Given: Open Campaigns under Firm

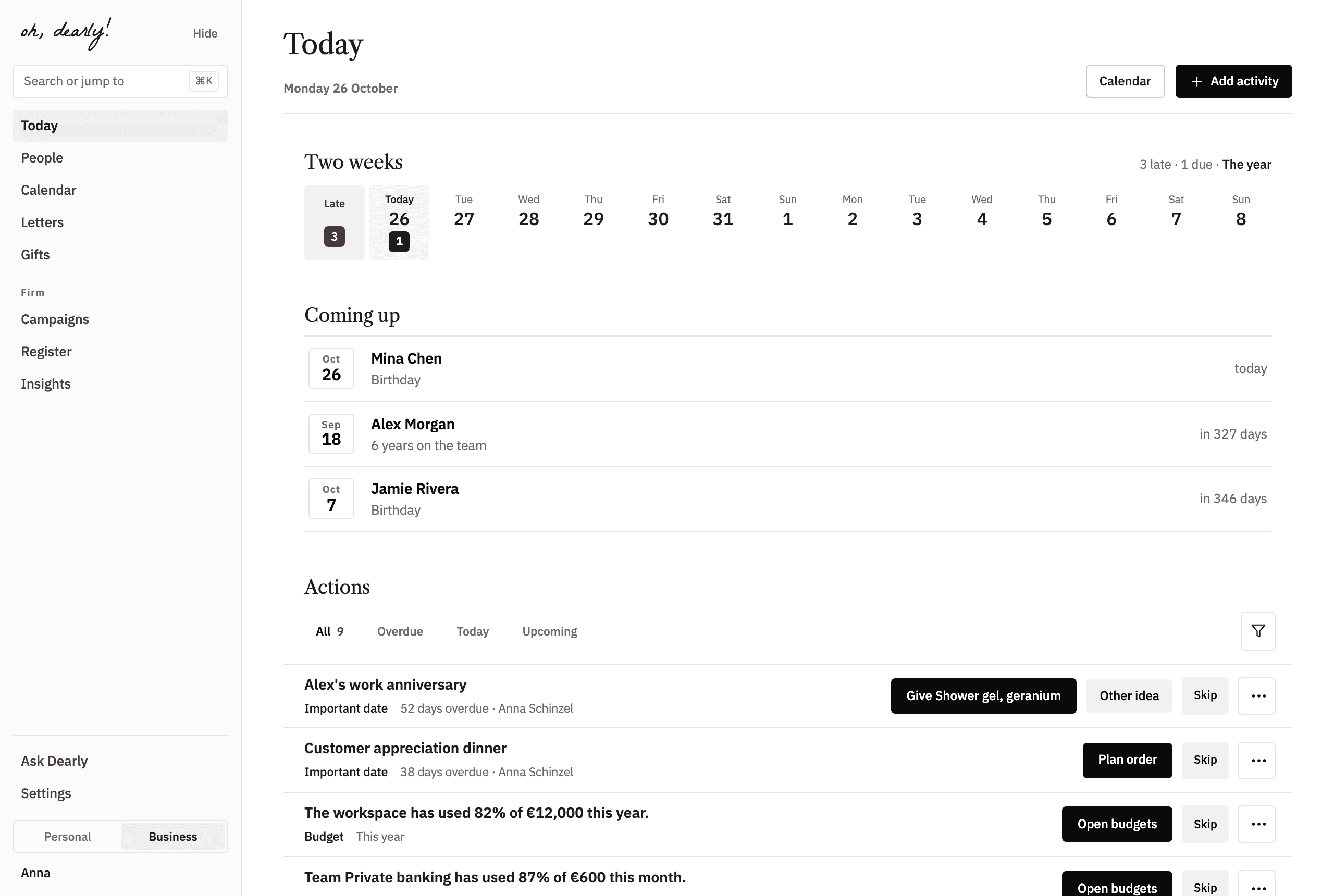Looking at the screenshot, I should point(120,319).
